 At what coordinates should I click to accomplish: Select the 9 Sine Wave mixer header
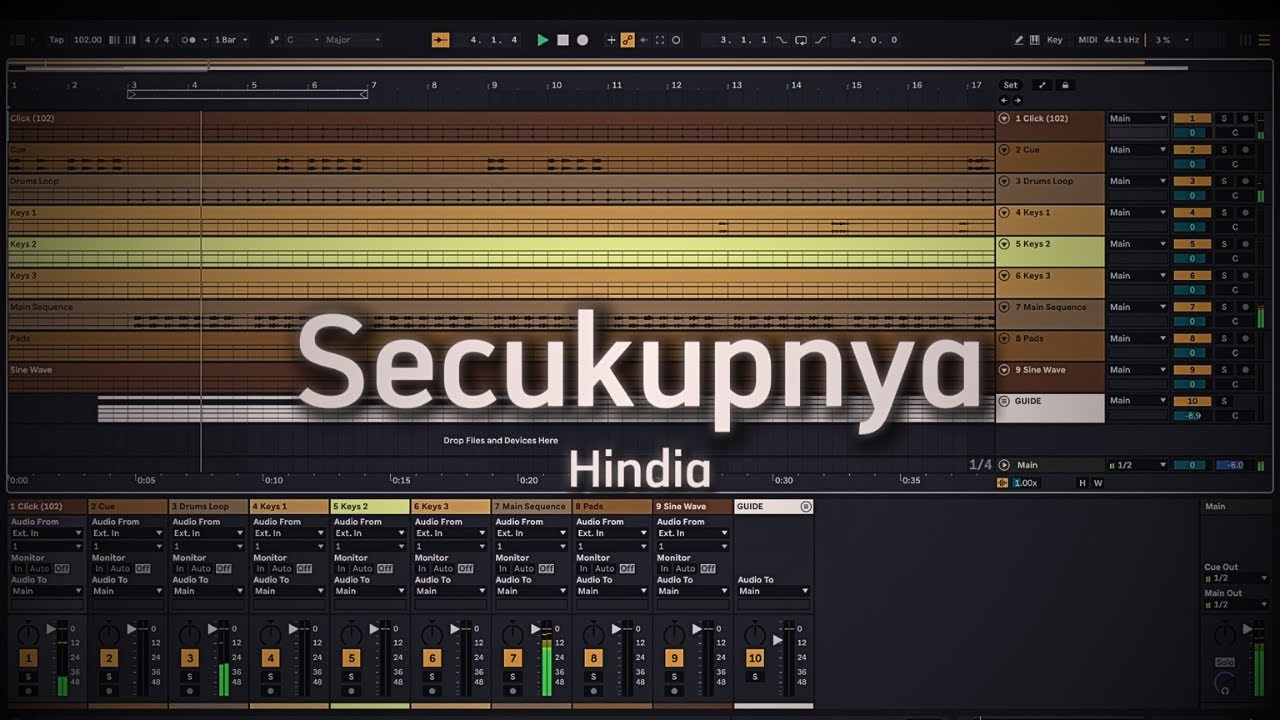click(x=693, y=507)
